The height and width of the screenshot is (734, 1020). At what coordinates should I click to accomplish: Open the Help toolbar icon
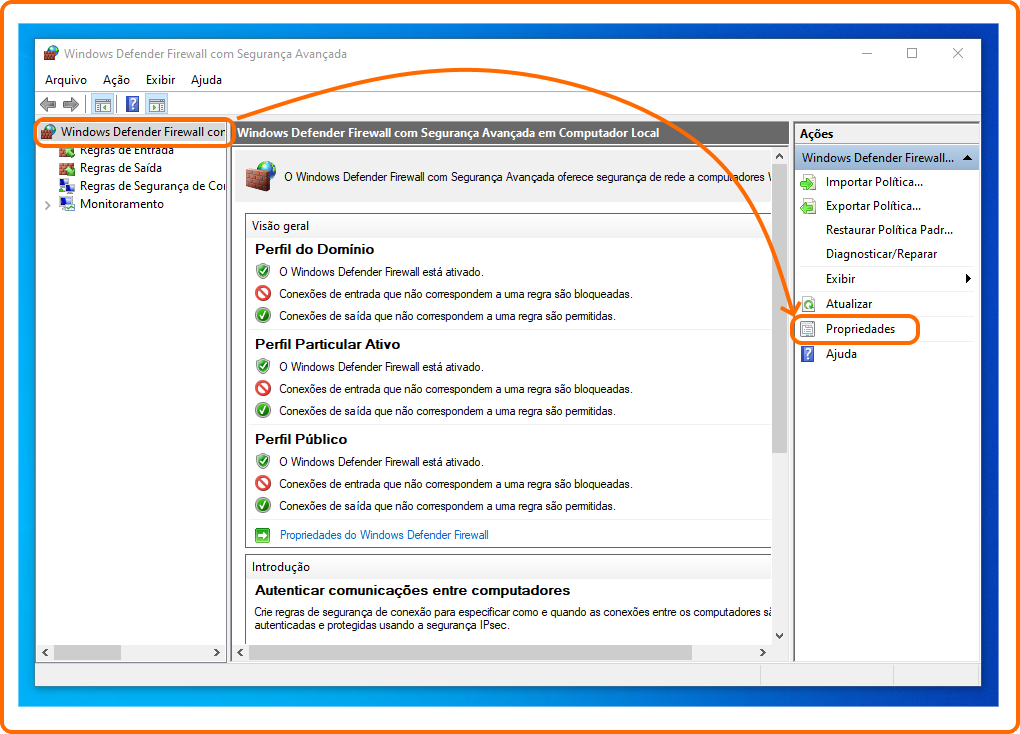coord(132,104)
